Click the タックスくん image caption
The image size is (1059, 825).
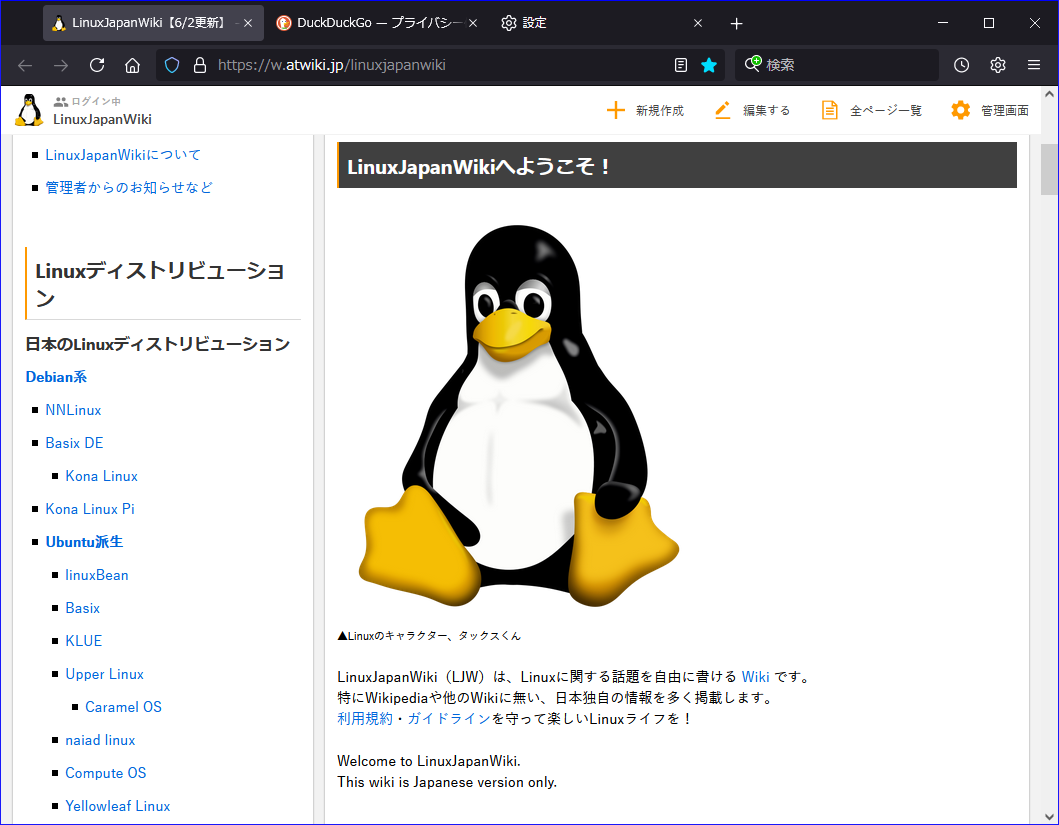pyautogui.click(x=430, y=636)
